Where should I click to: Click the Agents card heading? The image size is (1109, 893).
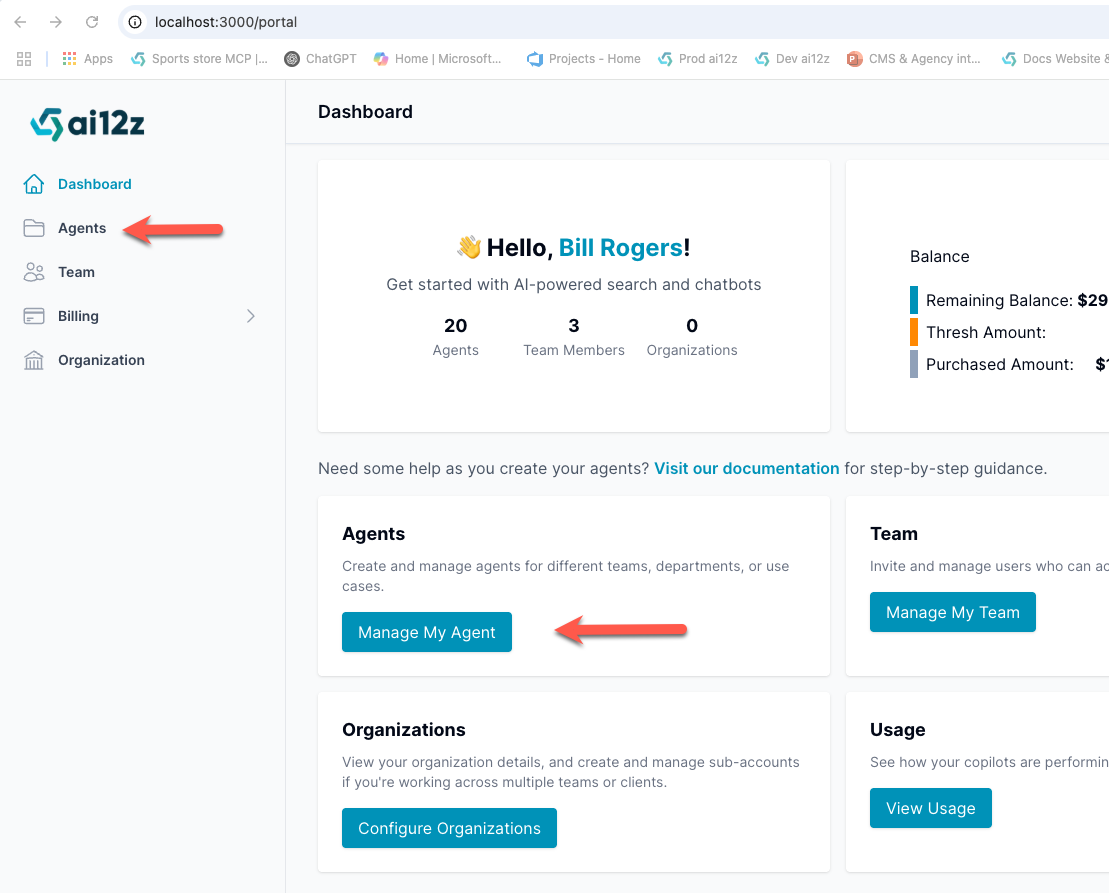[x=373, y=534]
